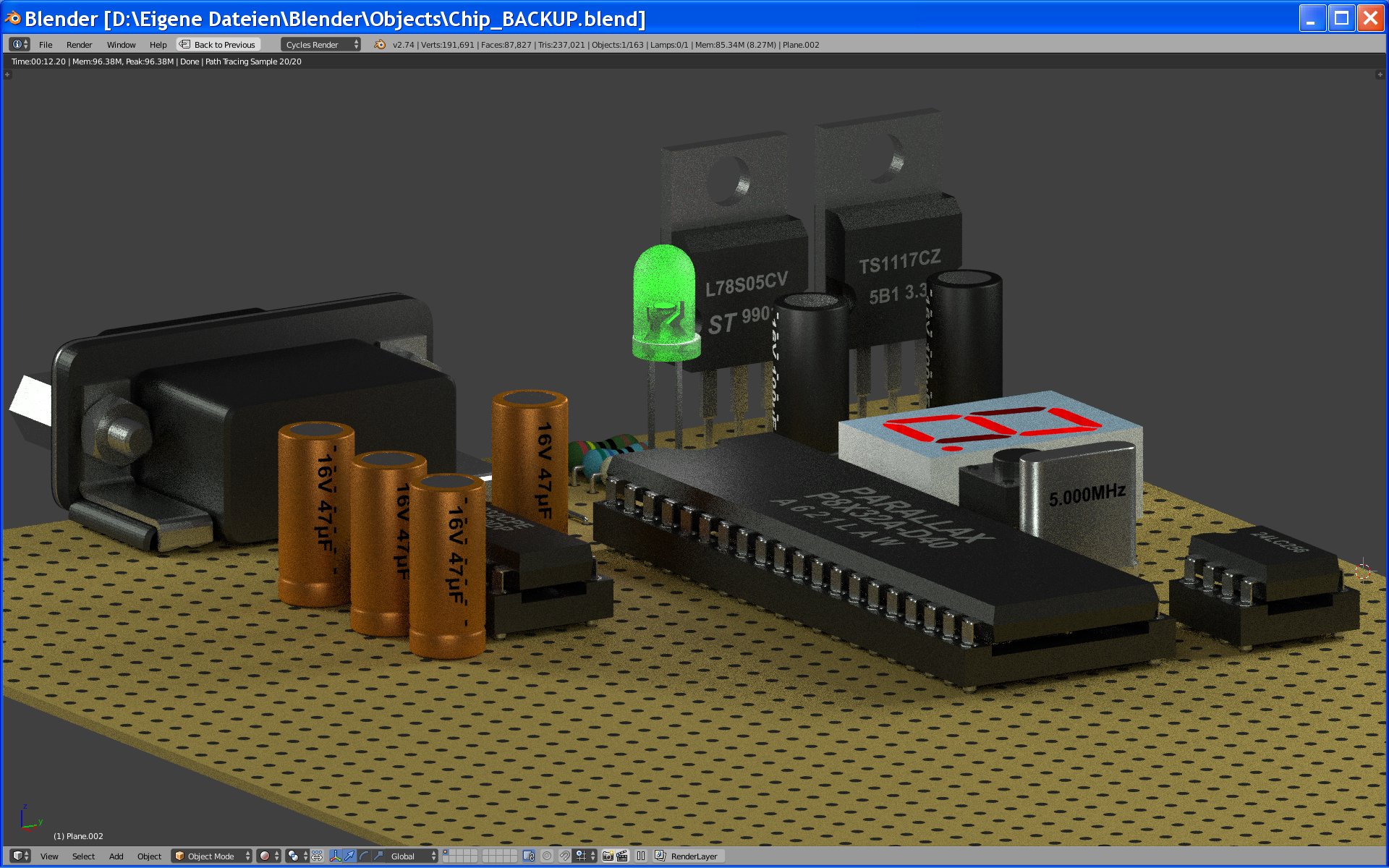Enable the translate manipulator arrow

(350, 856)
